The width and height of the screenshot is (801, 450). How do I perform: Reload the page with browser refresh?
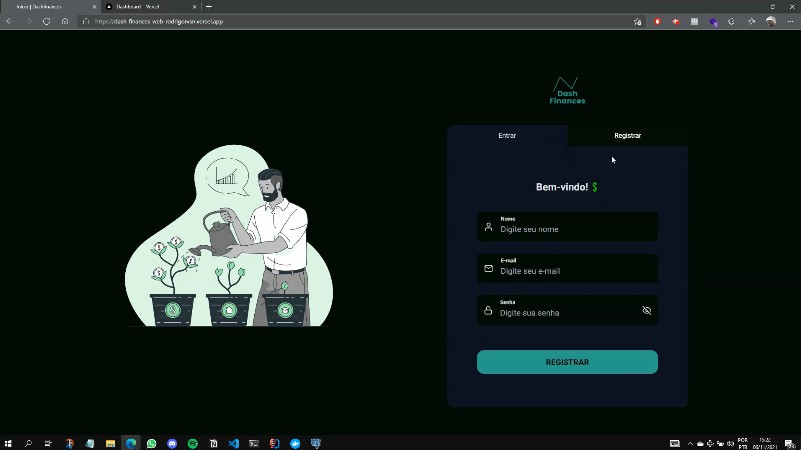pos(46,21)
